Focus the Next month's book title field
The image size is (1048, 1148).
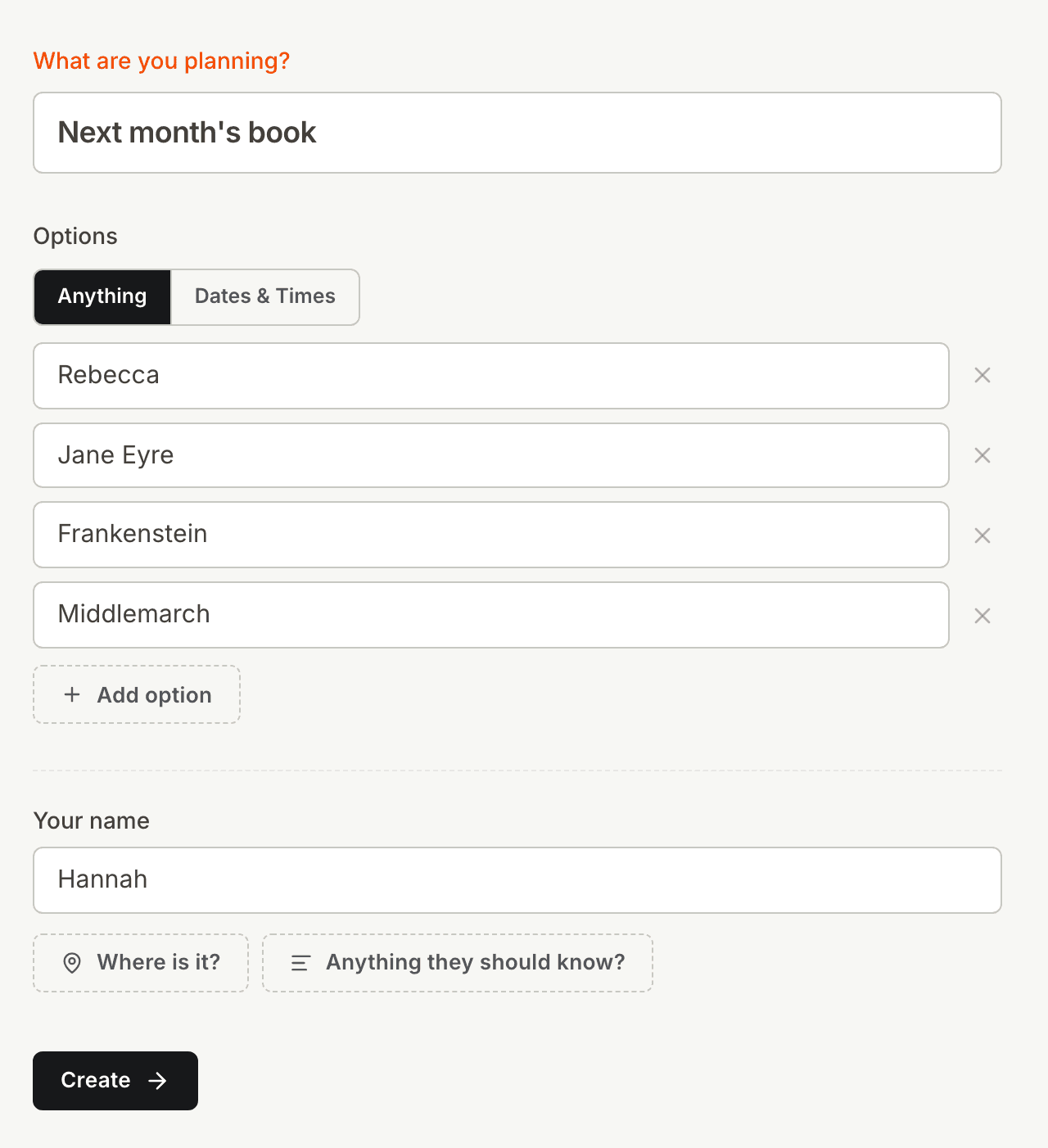[x=517, y=133]
